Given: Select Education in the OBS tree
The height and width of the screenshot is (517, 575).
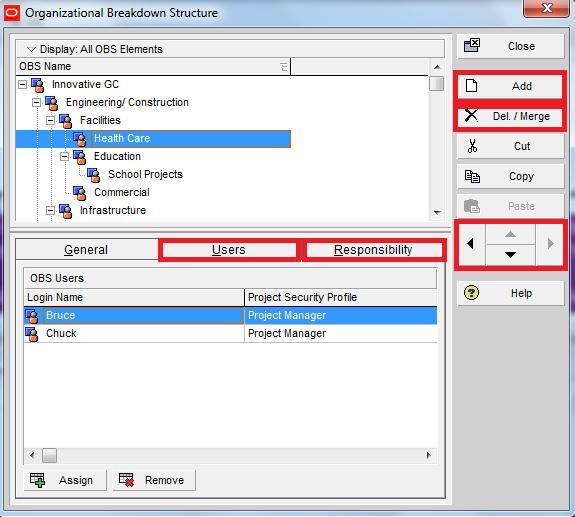Looking at the screenshot, I should 117,156.
